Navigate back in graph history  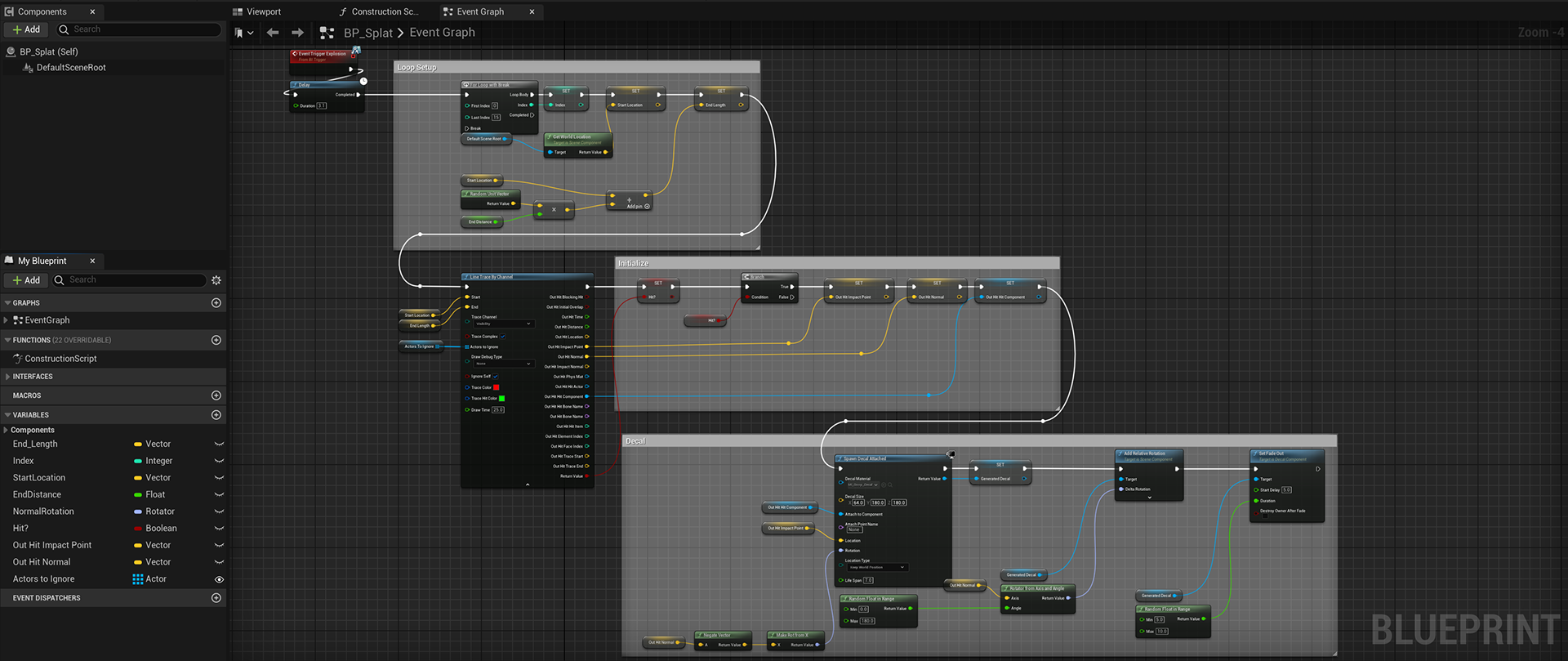click(x=273, y=33)
